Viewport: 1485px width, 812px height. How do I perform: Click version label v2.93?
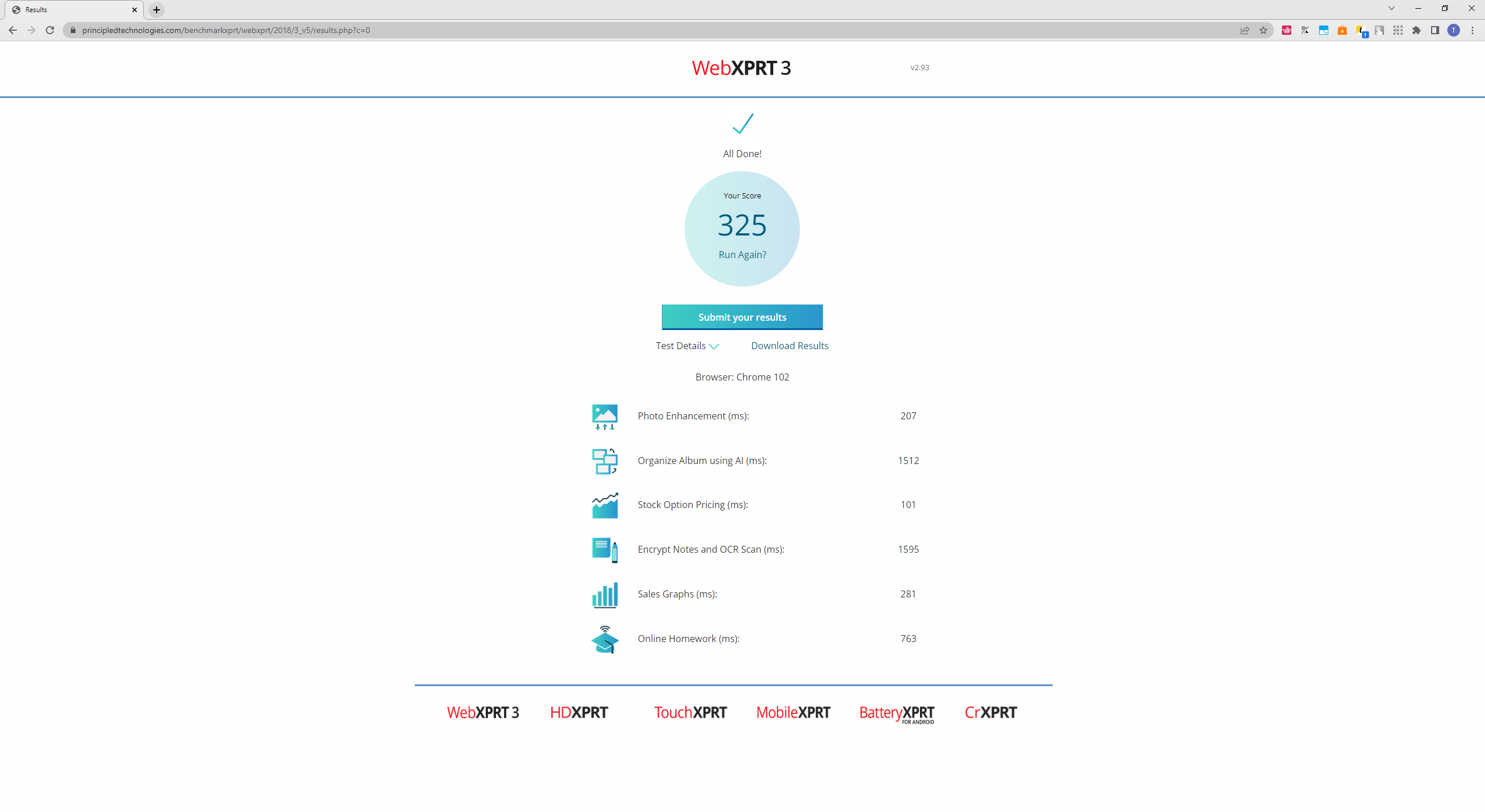pyautogui.click(x=919, y=68)
